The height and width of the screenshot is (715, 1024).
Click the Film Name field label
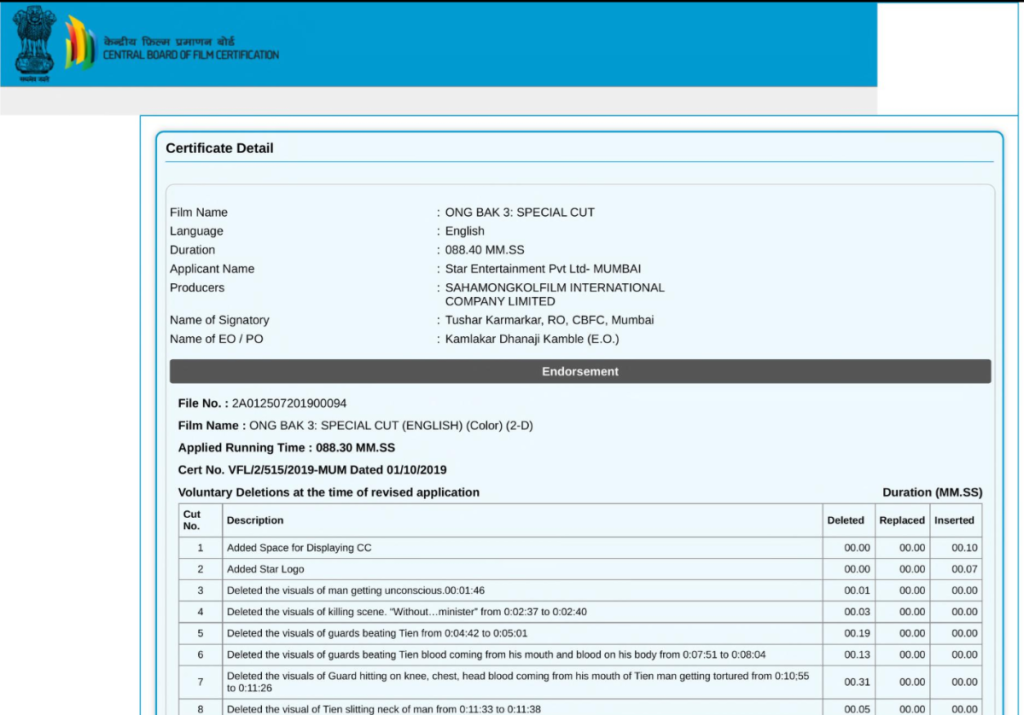(199, 212)
